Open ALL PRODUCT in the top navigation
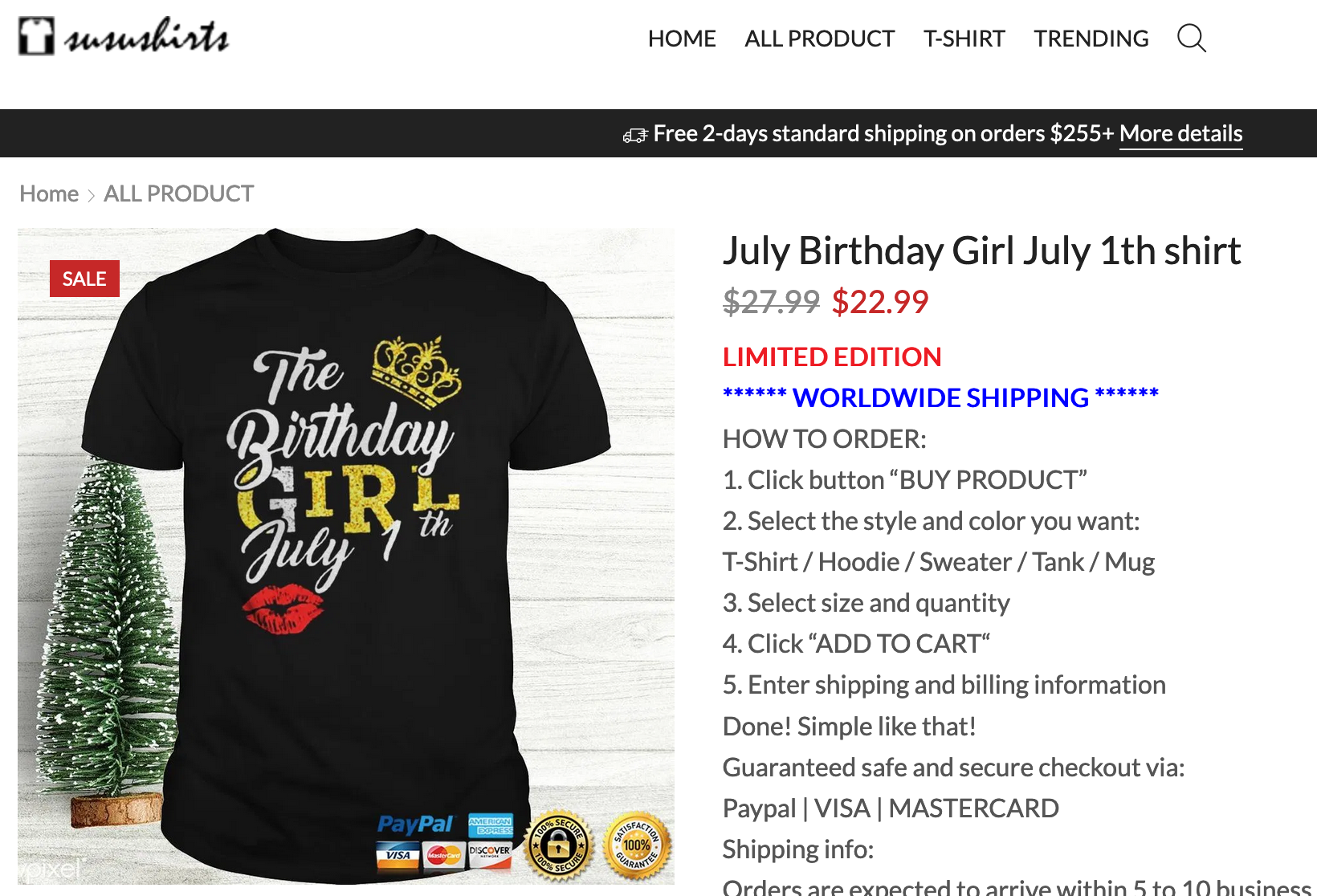The width and height of the screenshot is (1317, 896). [819, 39]
